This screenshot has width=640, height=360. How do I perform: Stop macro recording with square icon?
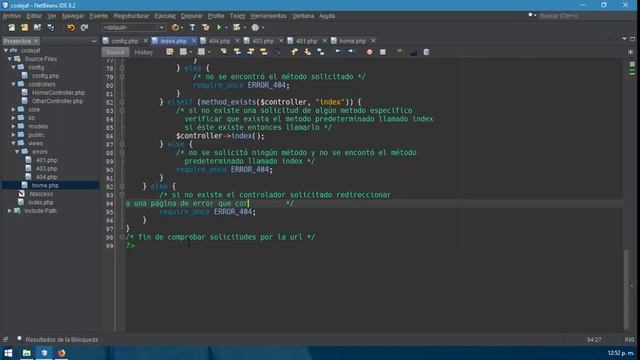pos(382,52)
